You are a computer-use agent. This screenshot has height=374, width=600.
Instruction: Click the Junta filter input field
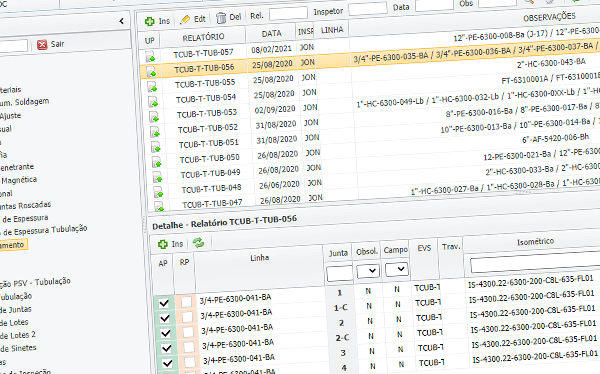[339, 274]
